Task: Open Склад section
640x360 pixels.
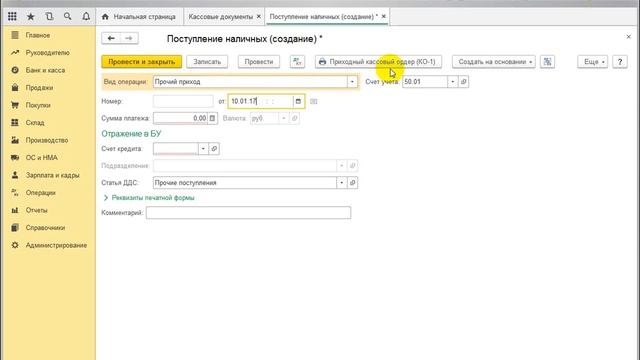Action: pos(49,122)
